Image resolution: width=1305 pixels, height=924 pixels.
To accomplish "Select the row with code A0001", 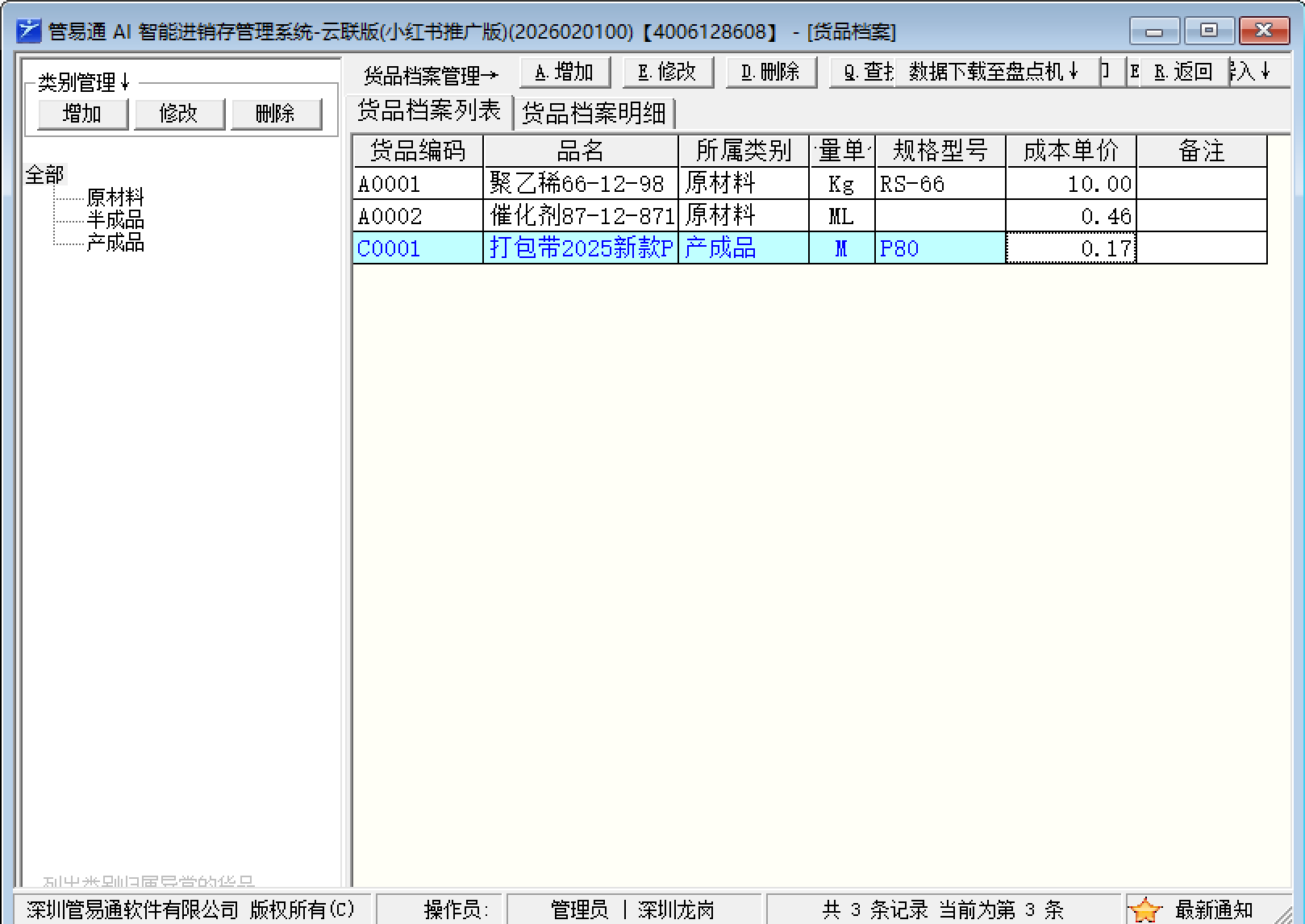I will 418,184.
